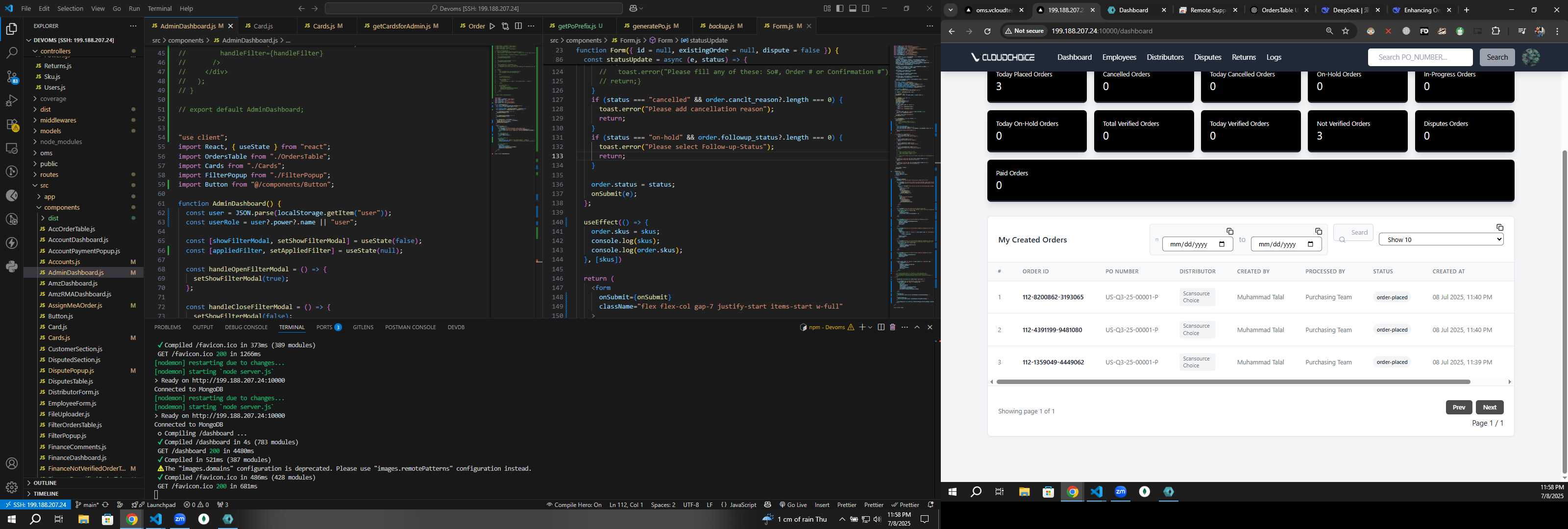Open the Search view in VS Code activity bar
The image size is (1568, 529).
point(12,53)
